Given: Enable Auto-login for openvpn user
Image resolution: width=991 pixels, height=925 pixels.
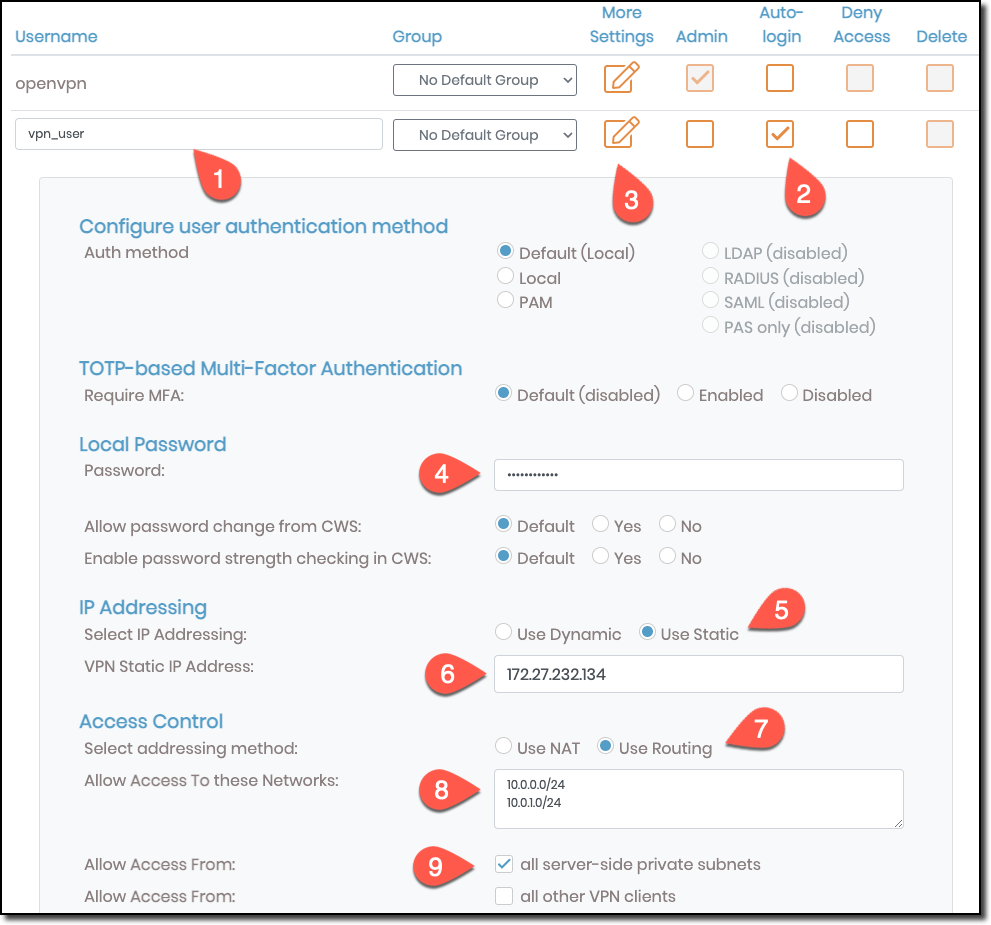Looking at the screenshot, I should pyautogui.click(x=780, y=78).
